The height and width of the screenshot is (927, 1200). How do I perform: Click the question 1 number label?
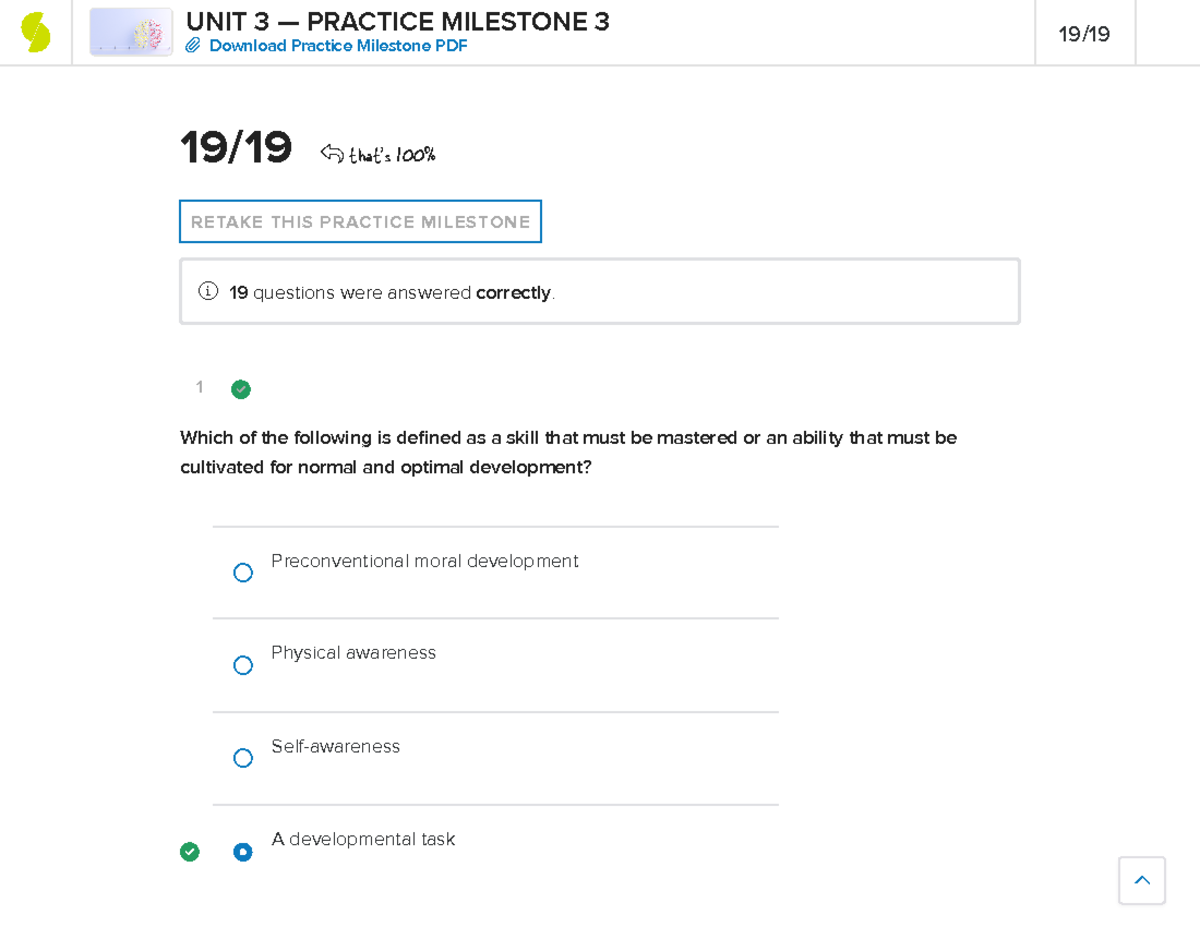tap(199, 388)
